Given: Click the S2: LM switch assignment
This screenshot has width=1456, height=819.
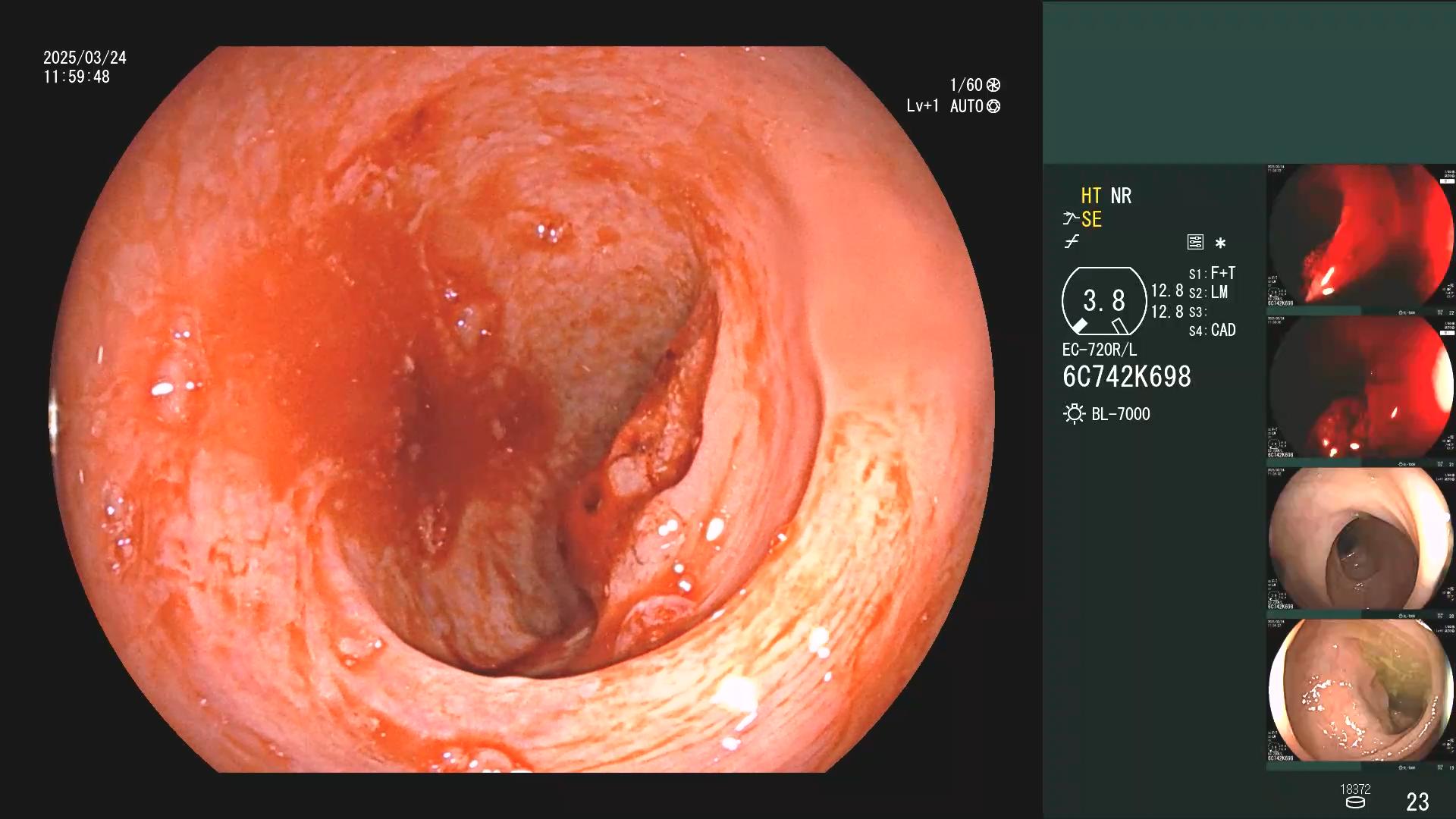Looking at the screenshot, I should click(x=1208, y=292).
